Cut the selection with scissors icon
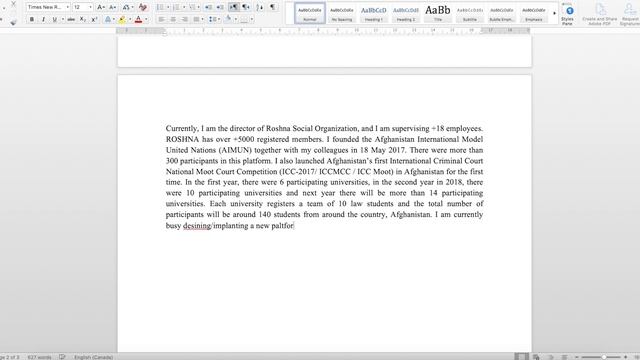The image size is (640, 360). [x=13, y=4]
